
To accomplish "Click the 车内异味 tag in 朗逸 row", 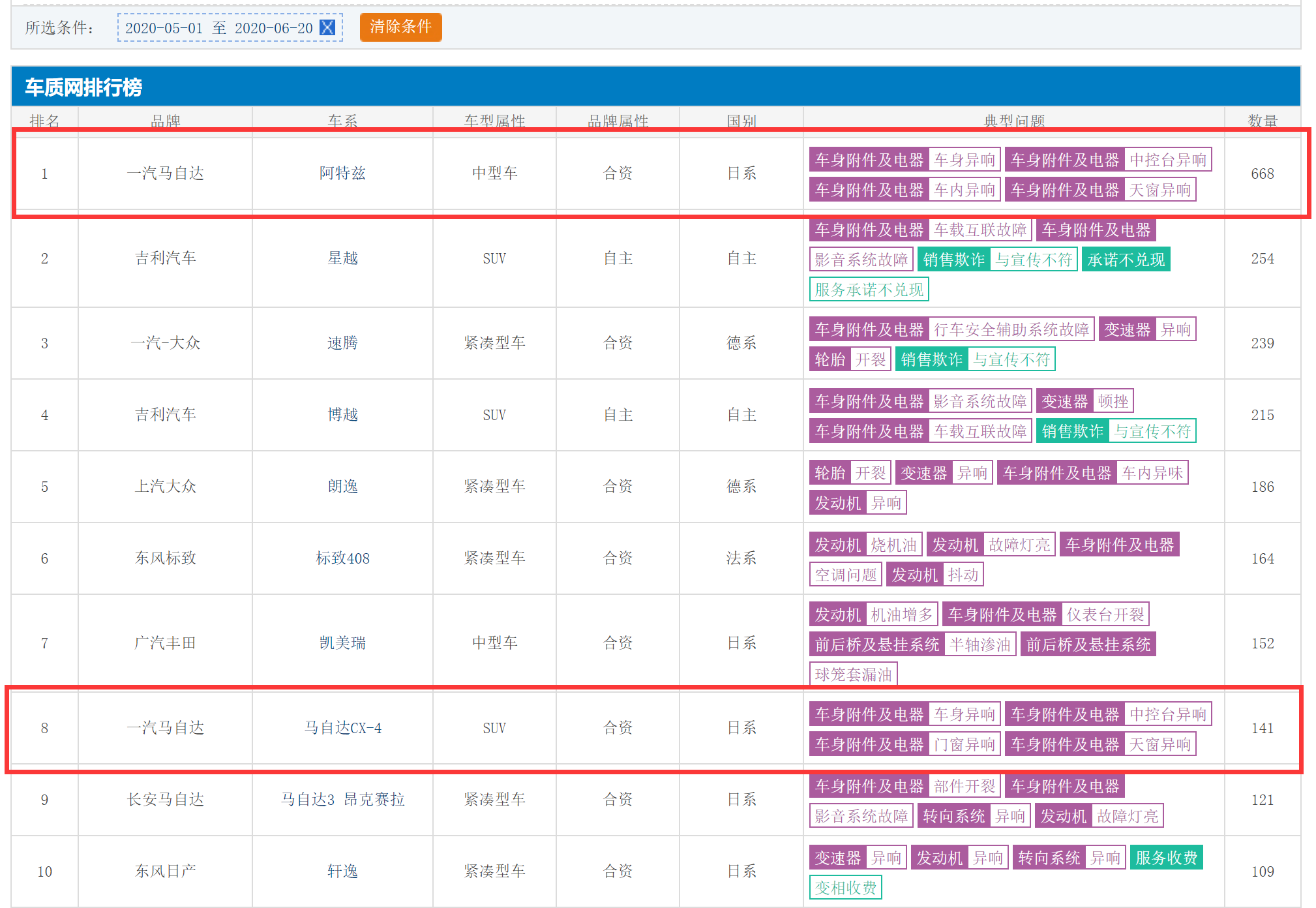I will 1152,473.
